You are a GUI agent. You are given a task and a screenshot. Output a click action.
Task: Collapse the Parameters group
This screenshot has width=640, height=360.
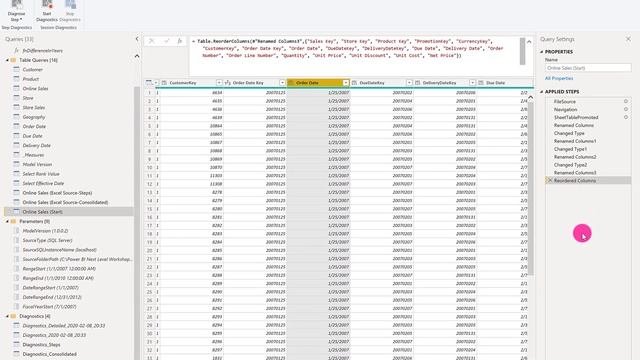click(x=7, y=221)
